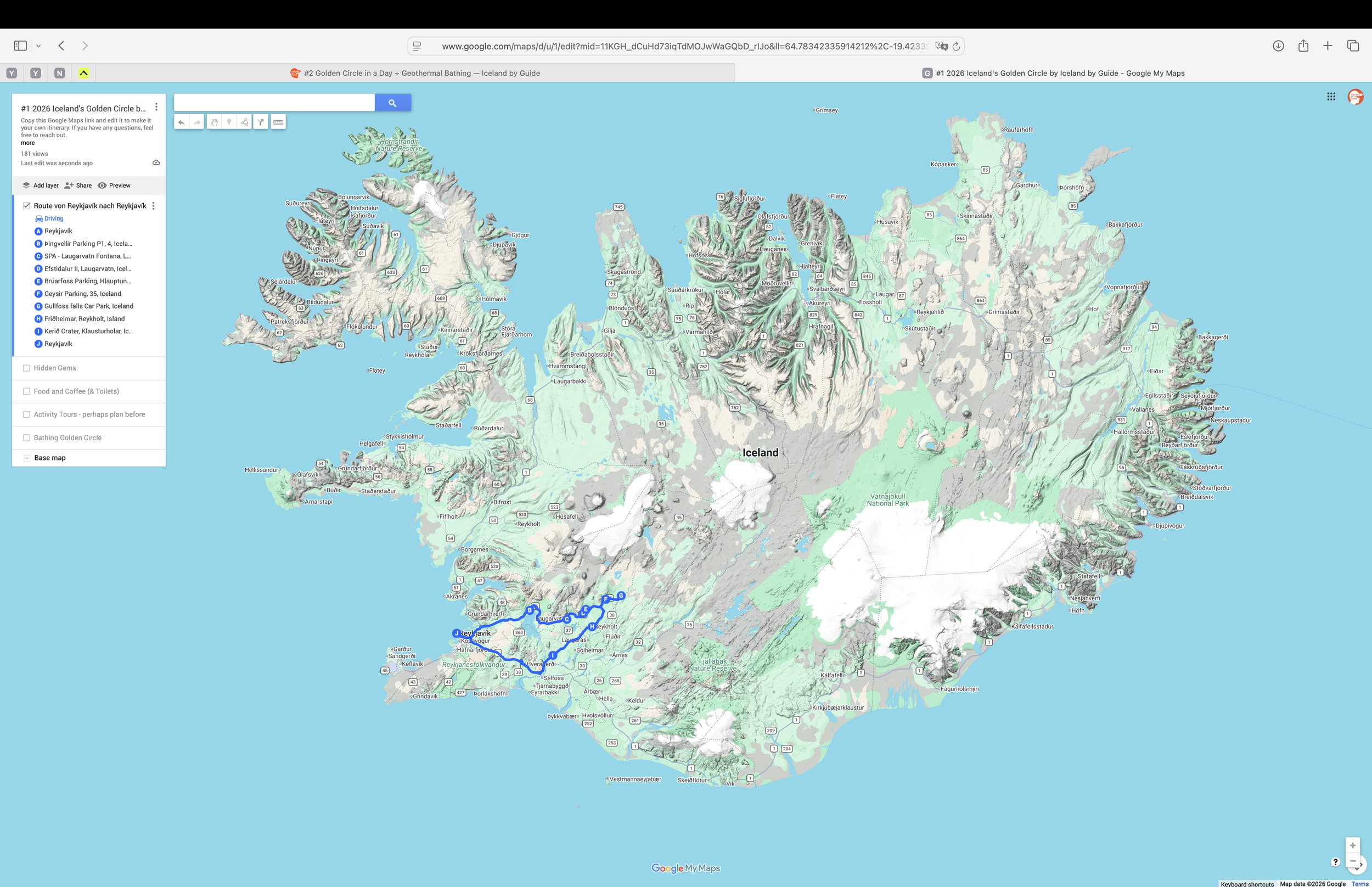
Task: Open the Google apps grid
Action: (1331, 97)
